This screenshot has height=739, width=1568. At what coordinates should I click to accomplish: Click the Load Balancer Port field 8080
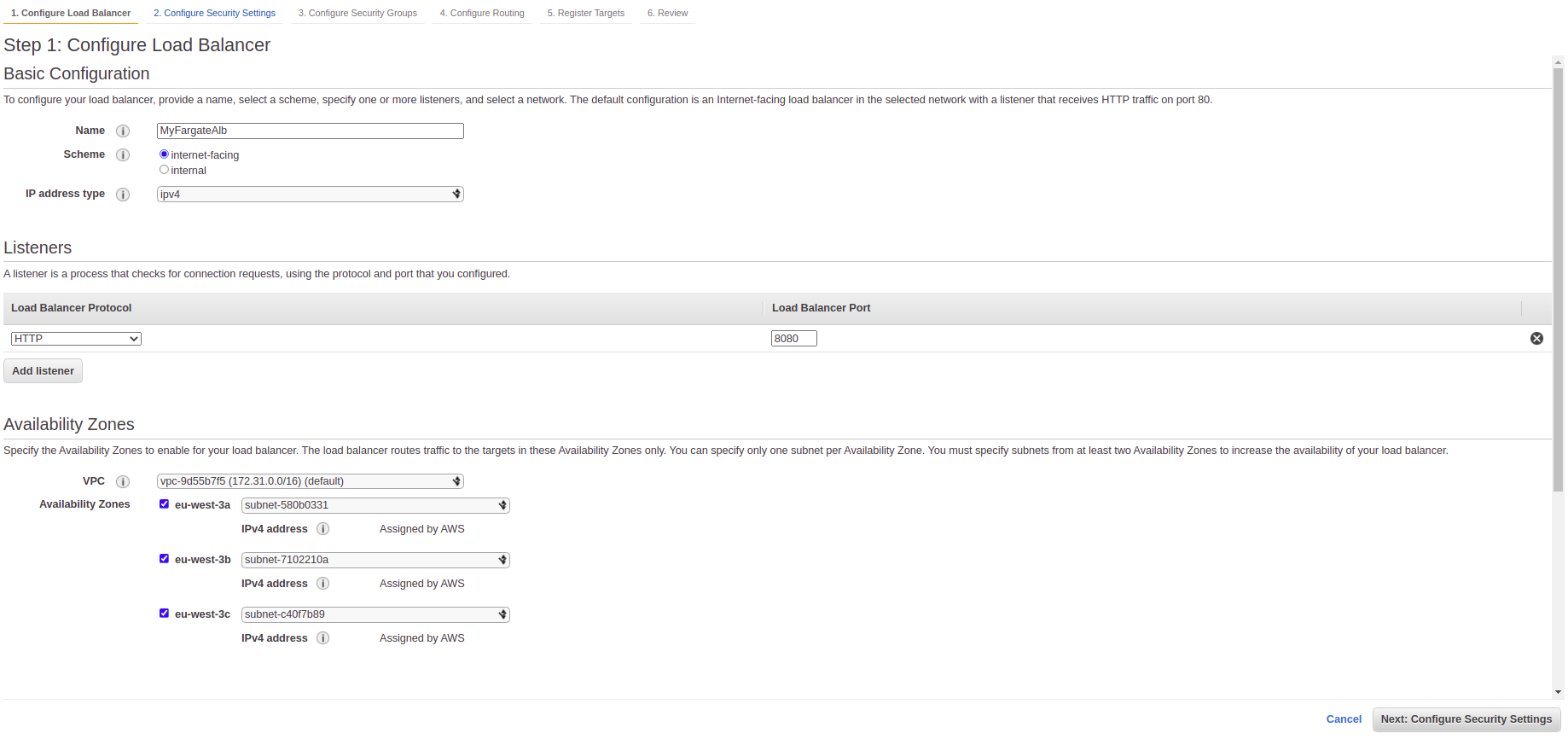coord(794,339)
